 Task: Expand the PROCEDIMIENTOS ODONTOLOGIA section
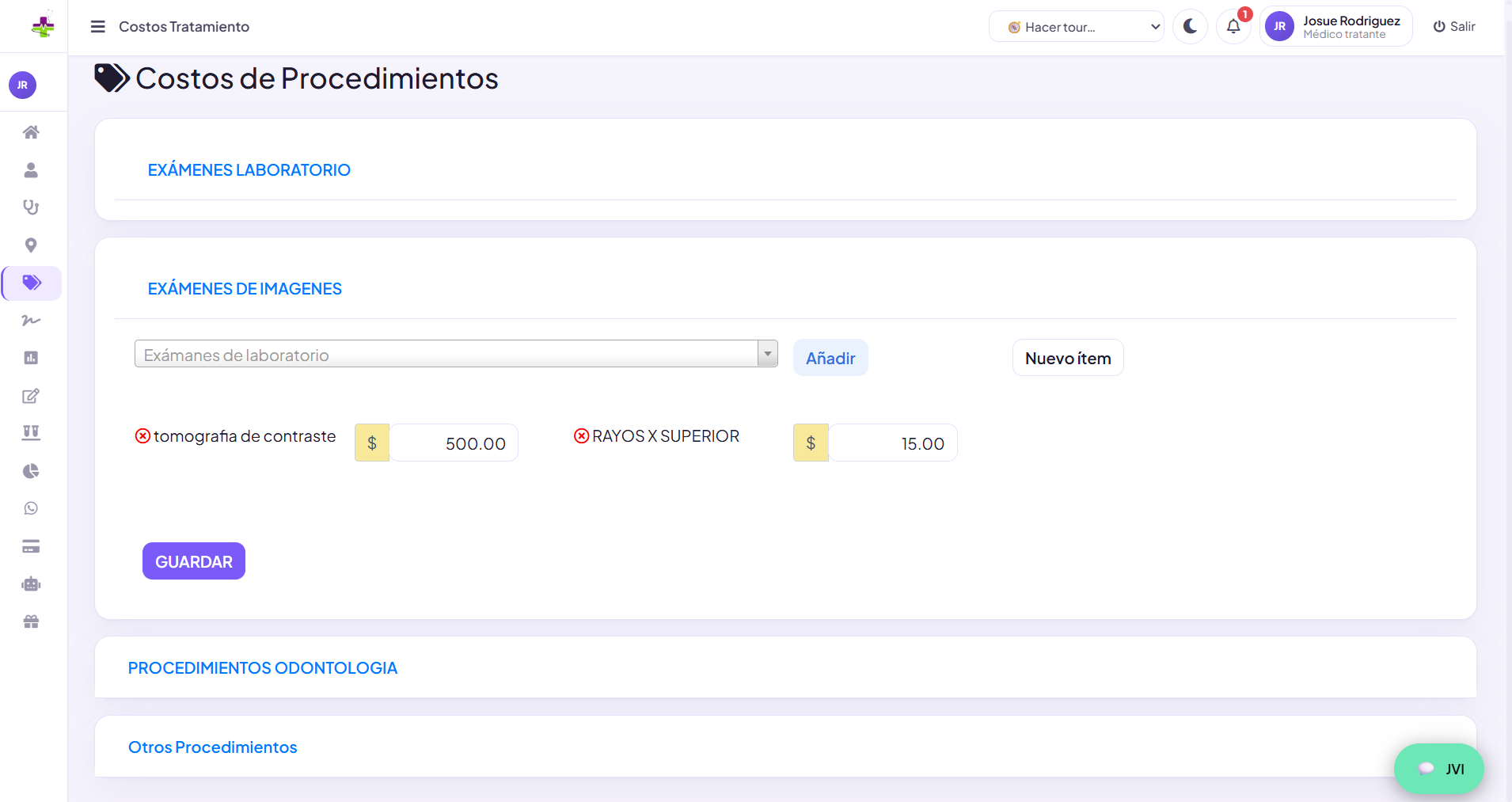(x=263, y=668)
